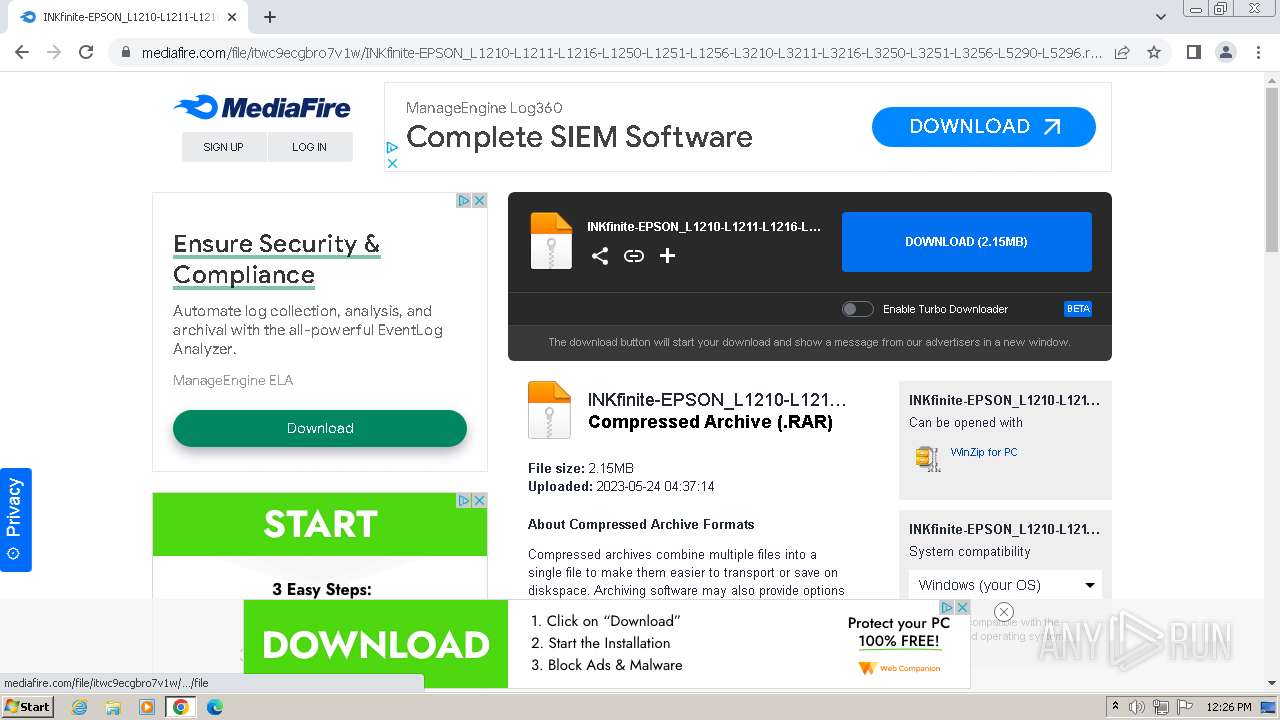Reload the page
This screenshot has height=720, width=1280.
[86, 52]
